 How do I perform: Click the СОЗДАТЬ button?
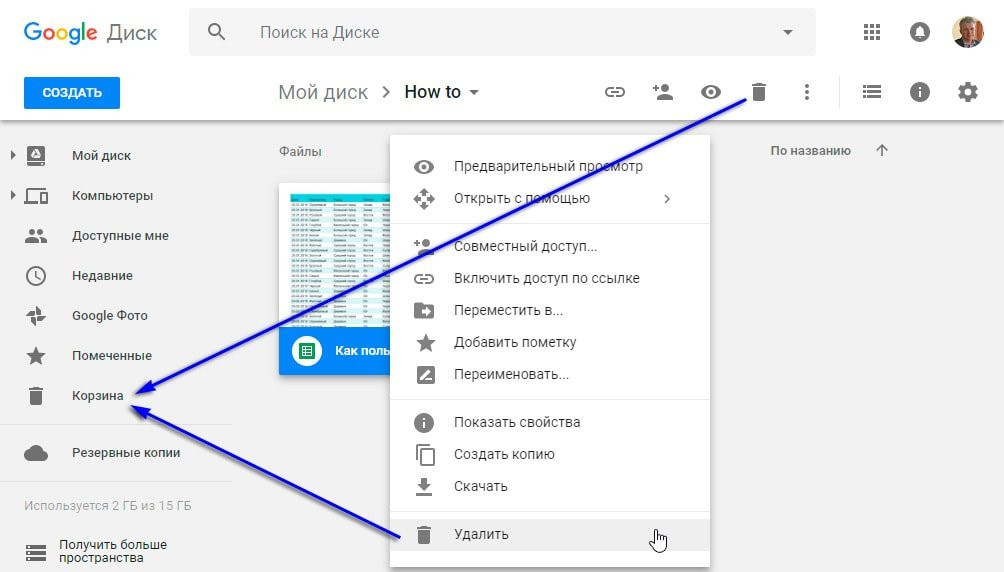tap(72, 93)
